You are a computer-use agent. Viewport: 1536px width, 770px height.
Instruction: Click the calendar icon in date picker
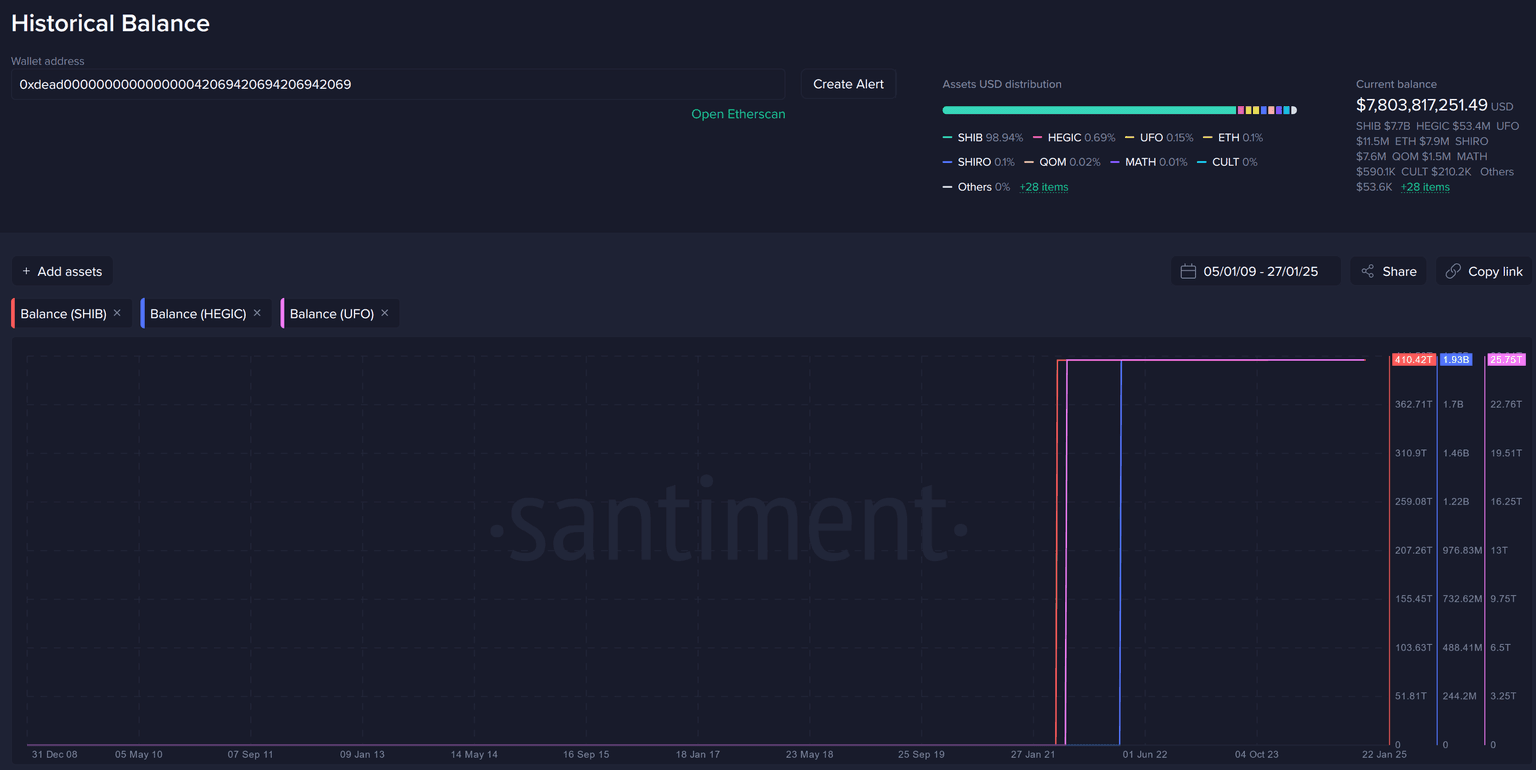click(x=1188, y=271)
